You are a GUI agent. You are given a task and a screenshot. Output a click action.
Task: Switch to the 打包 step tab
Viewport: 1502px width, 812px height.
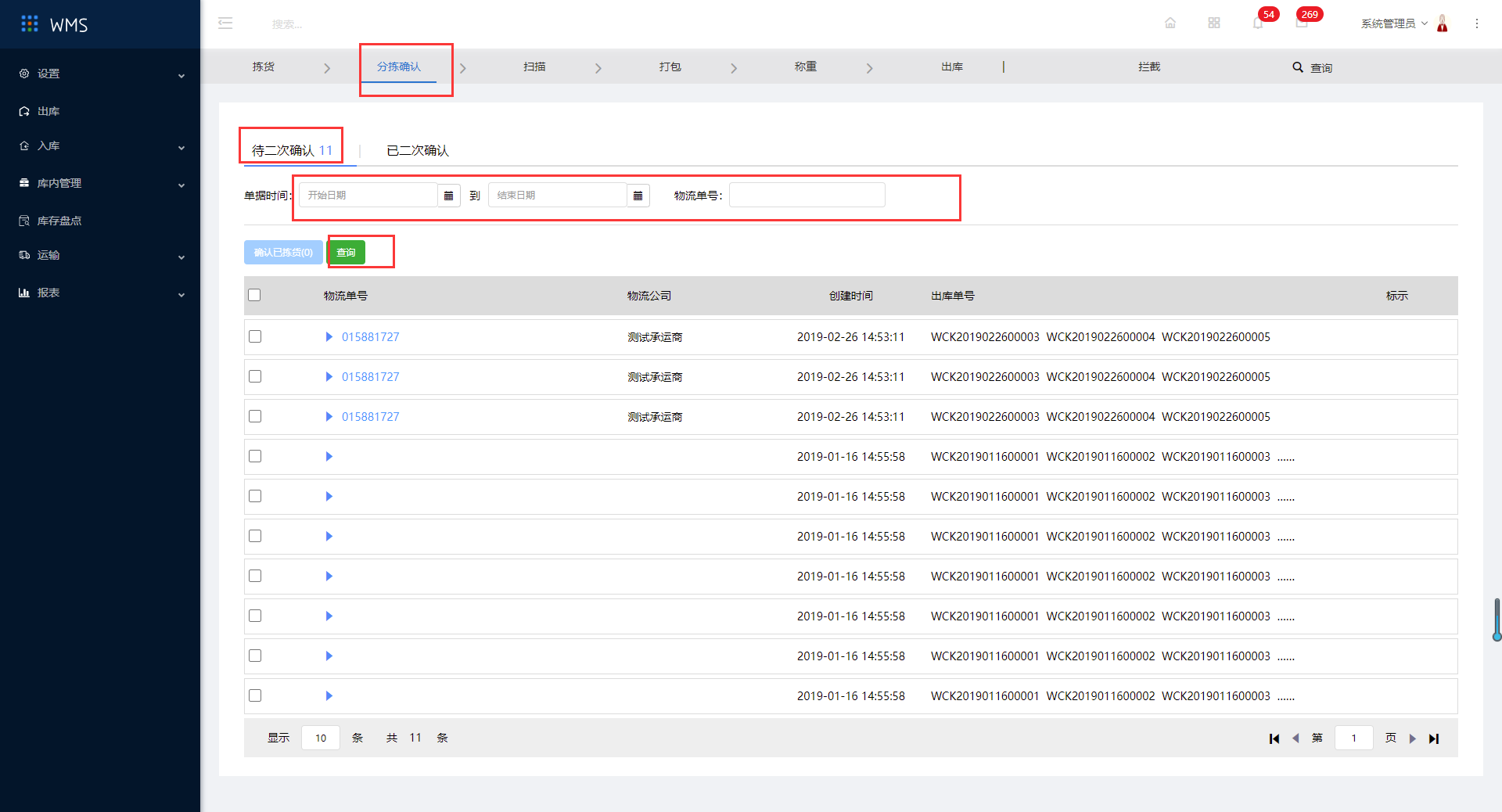(670, 67)
